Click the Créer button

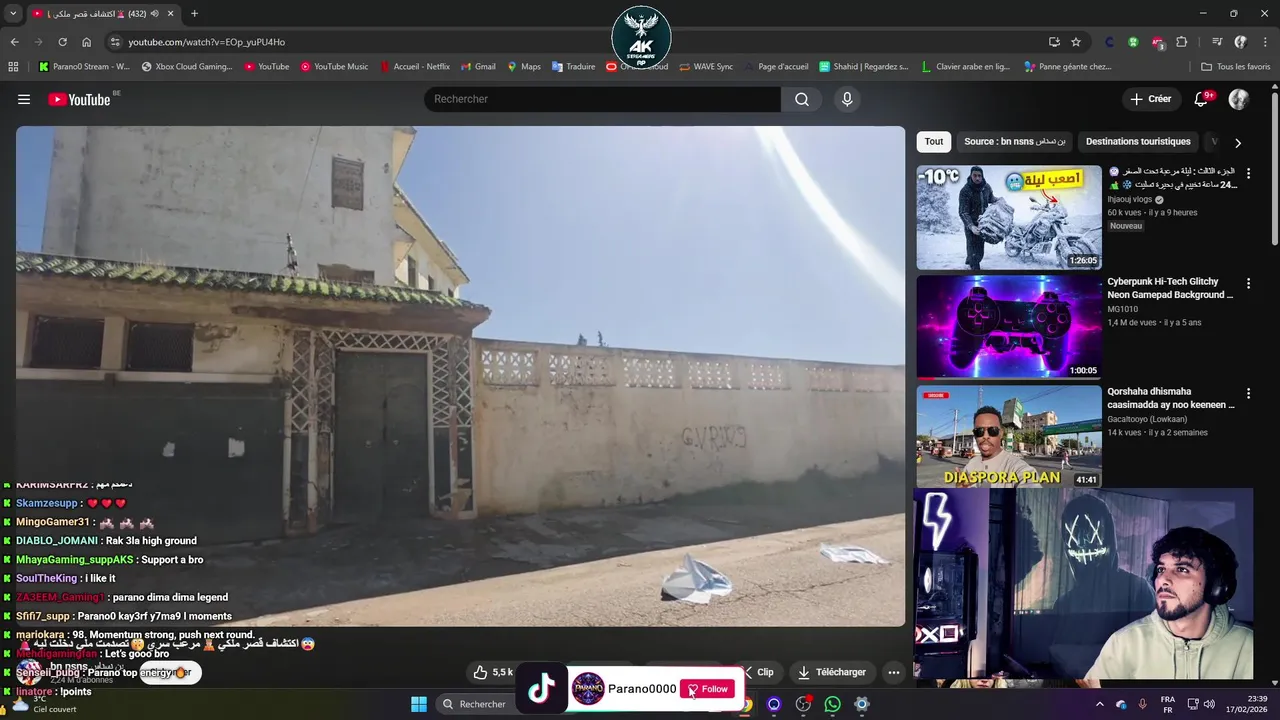1150,99
